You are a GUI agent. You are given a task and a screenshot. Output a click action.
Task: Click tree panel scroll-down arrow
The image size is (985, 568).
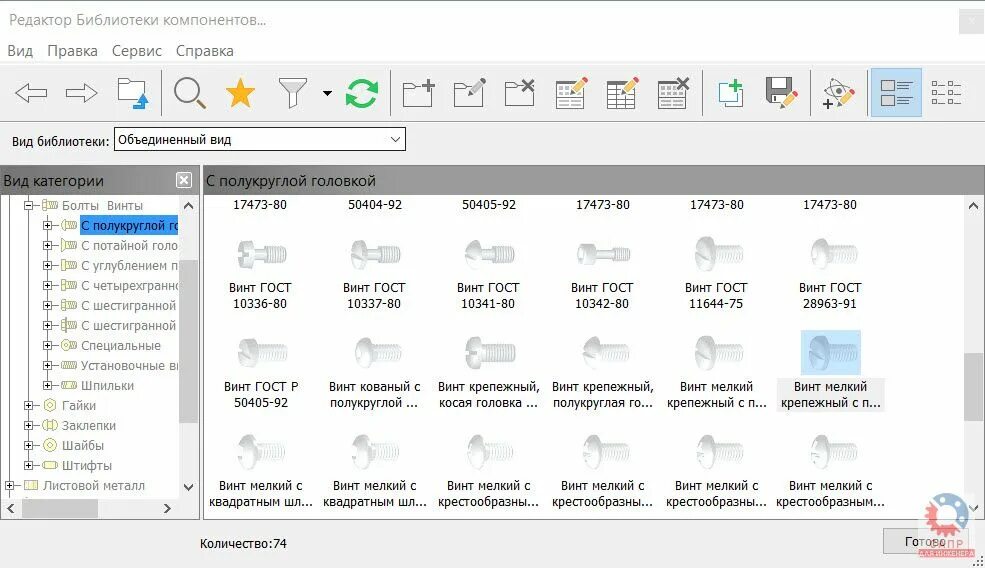tap(188, 487)
